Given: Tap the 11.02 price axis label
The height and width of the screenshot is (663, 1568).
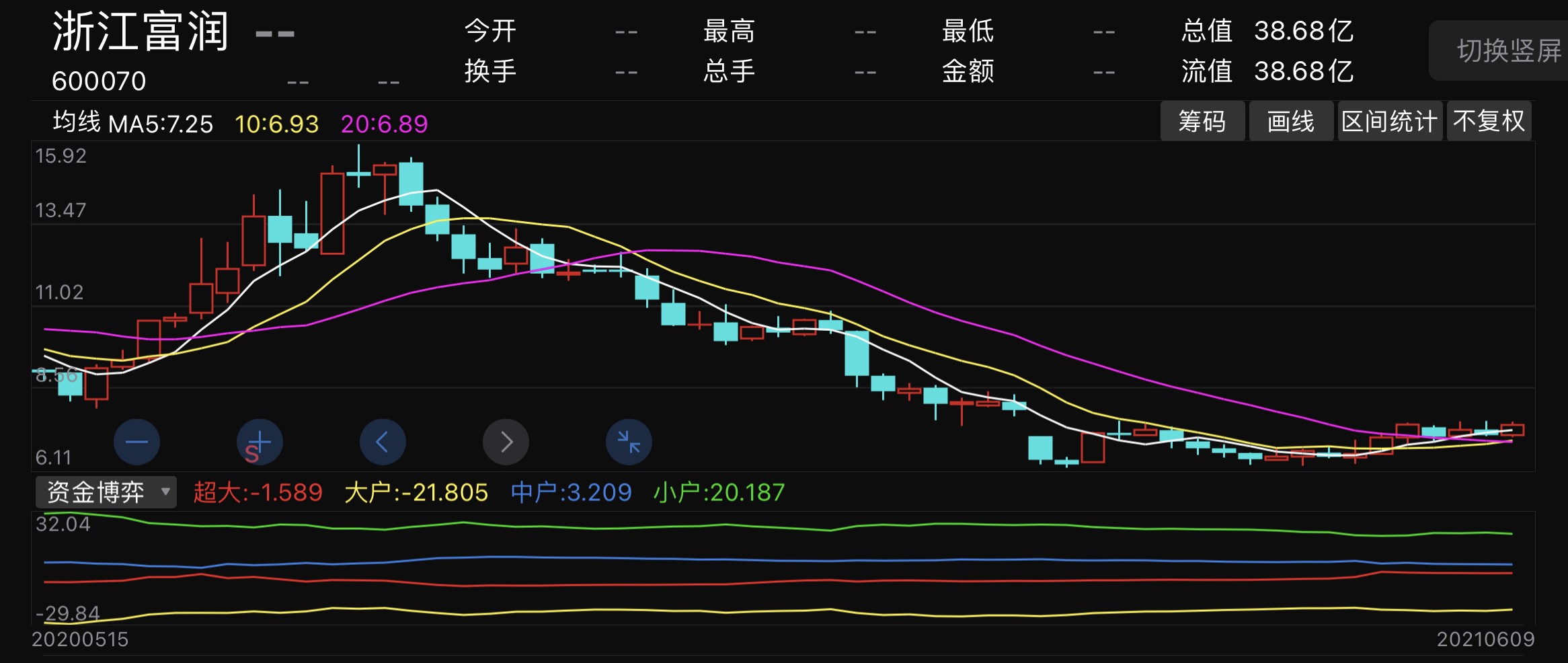Looking at the screenshot, I should pos(59,292).
